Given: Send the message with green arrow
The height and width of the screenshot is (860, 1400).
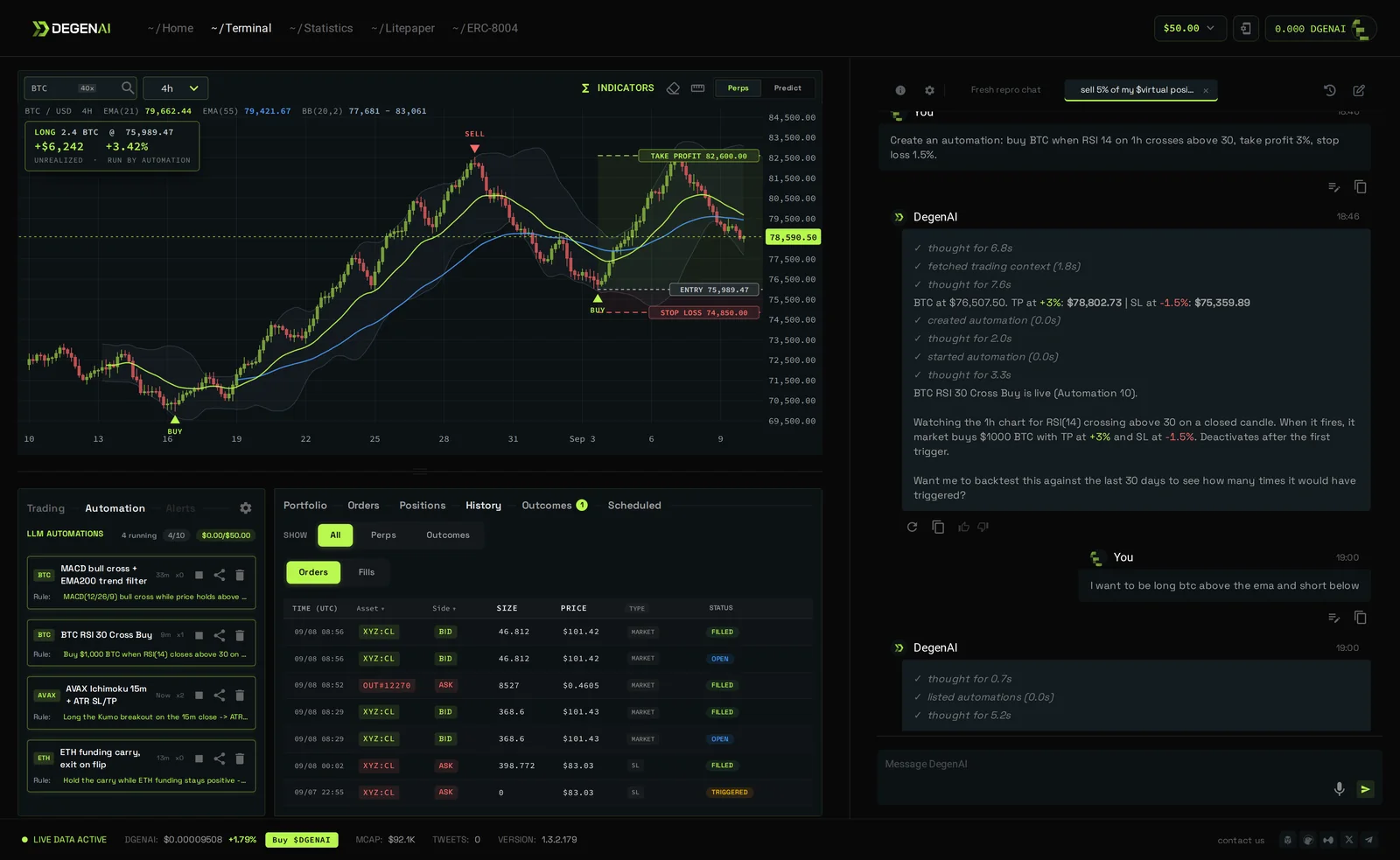Looking at the screenshot, I should 1365,789.
